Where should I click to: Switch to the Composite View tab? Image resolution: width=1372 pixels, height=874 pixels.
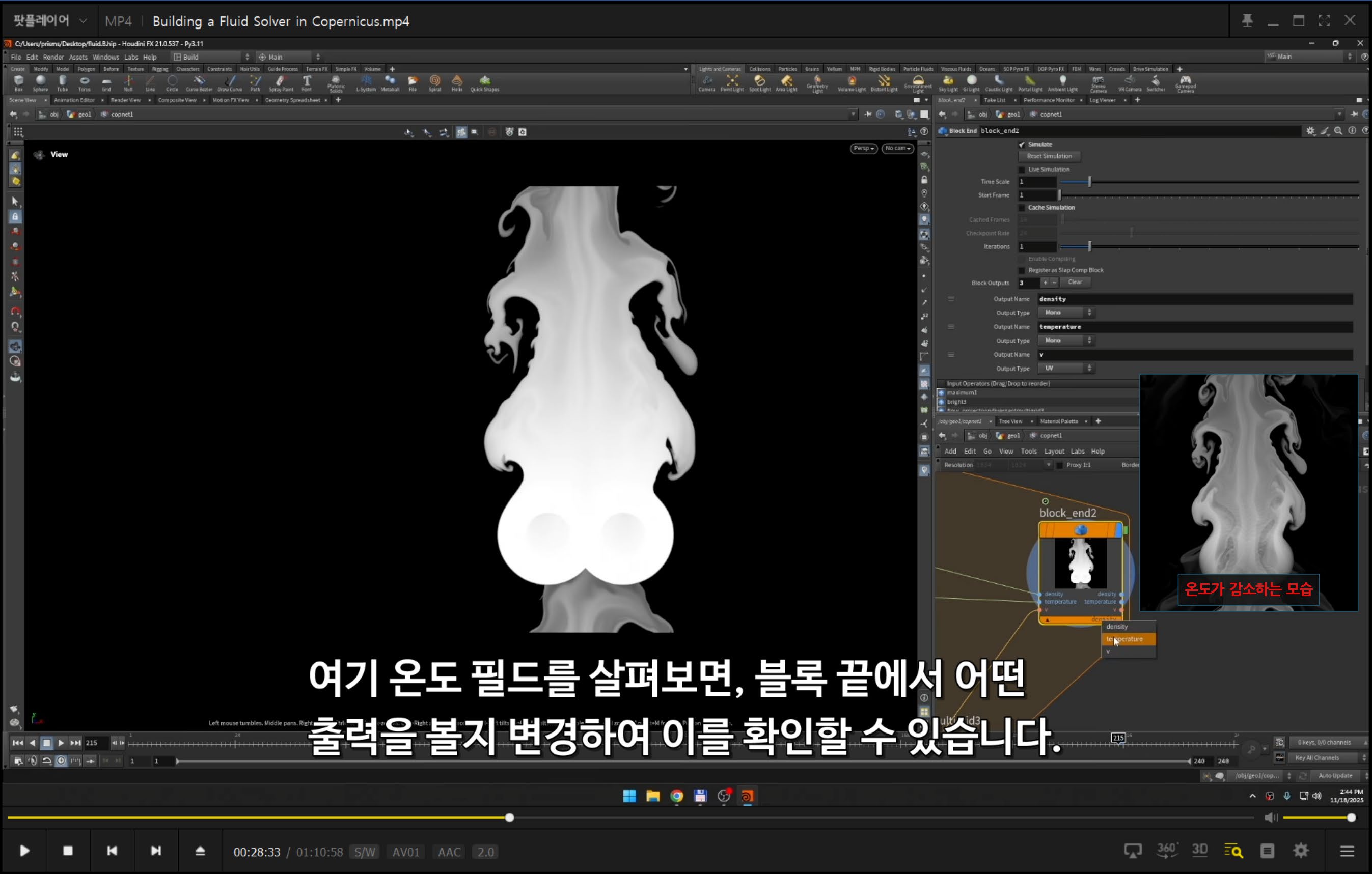pyautogui.click(x=177, y=100)
